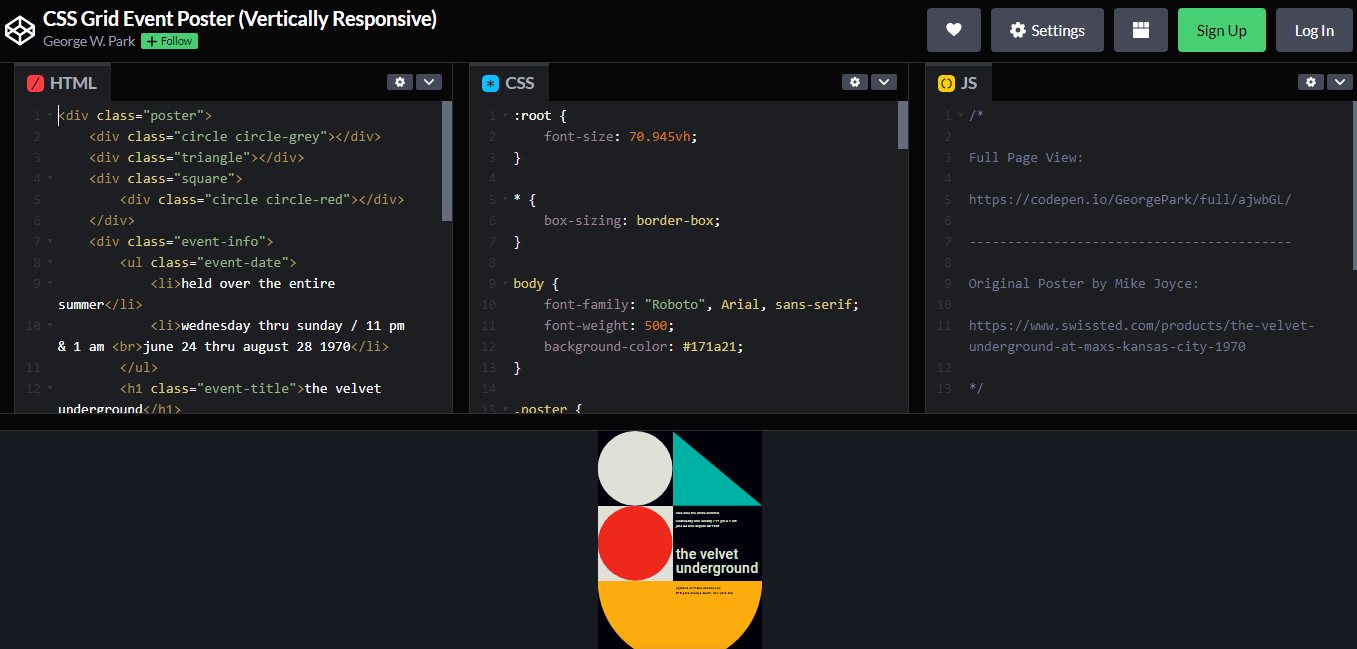Change the editor layout view

coord(1141,30)
